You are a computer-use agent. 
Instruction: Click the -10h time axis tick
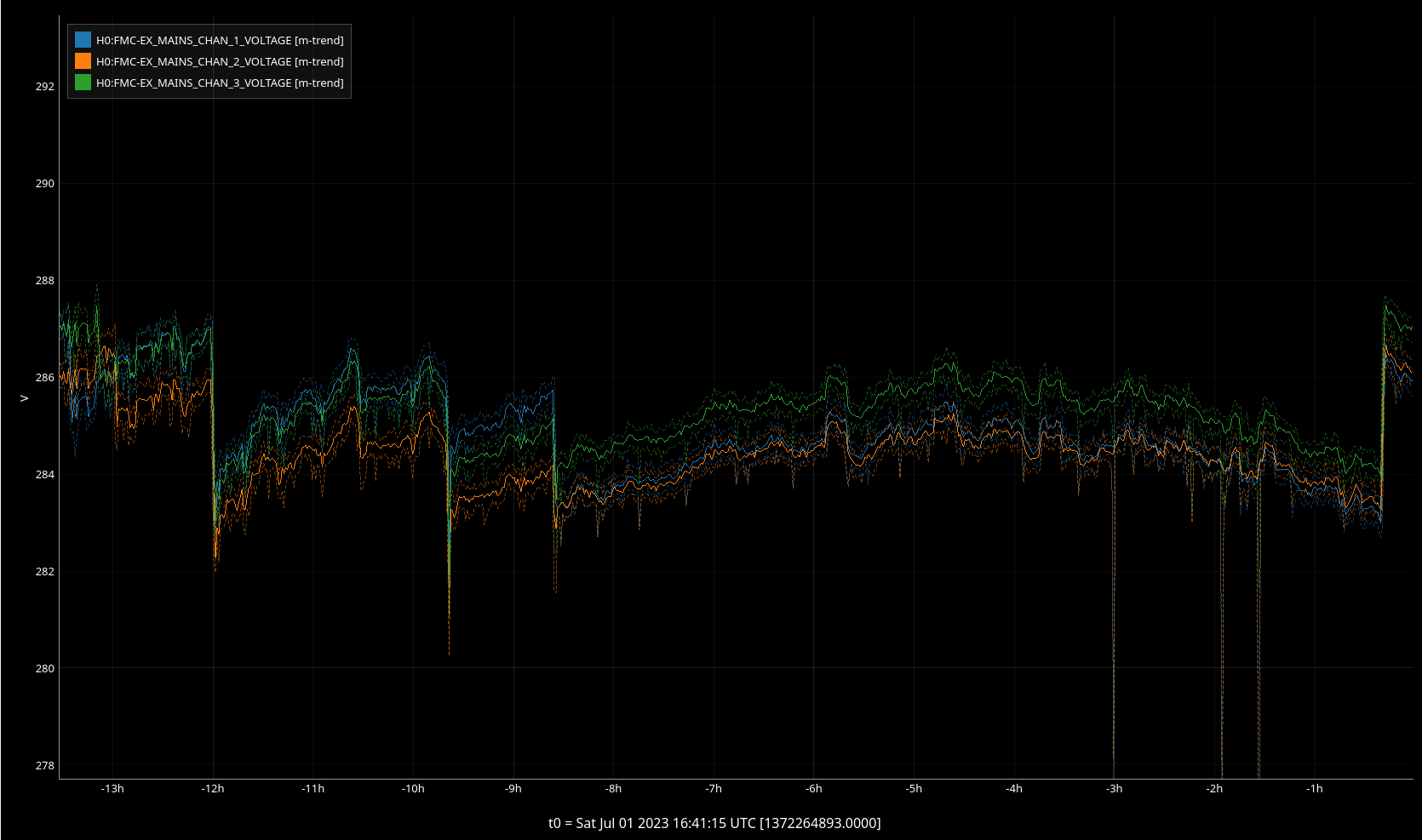pyautogui.click(x=413, y=789)
